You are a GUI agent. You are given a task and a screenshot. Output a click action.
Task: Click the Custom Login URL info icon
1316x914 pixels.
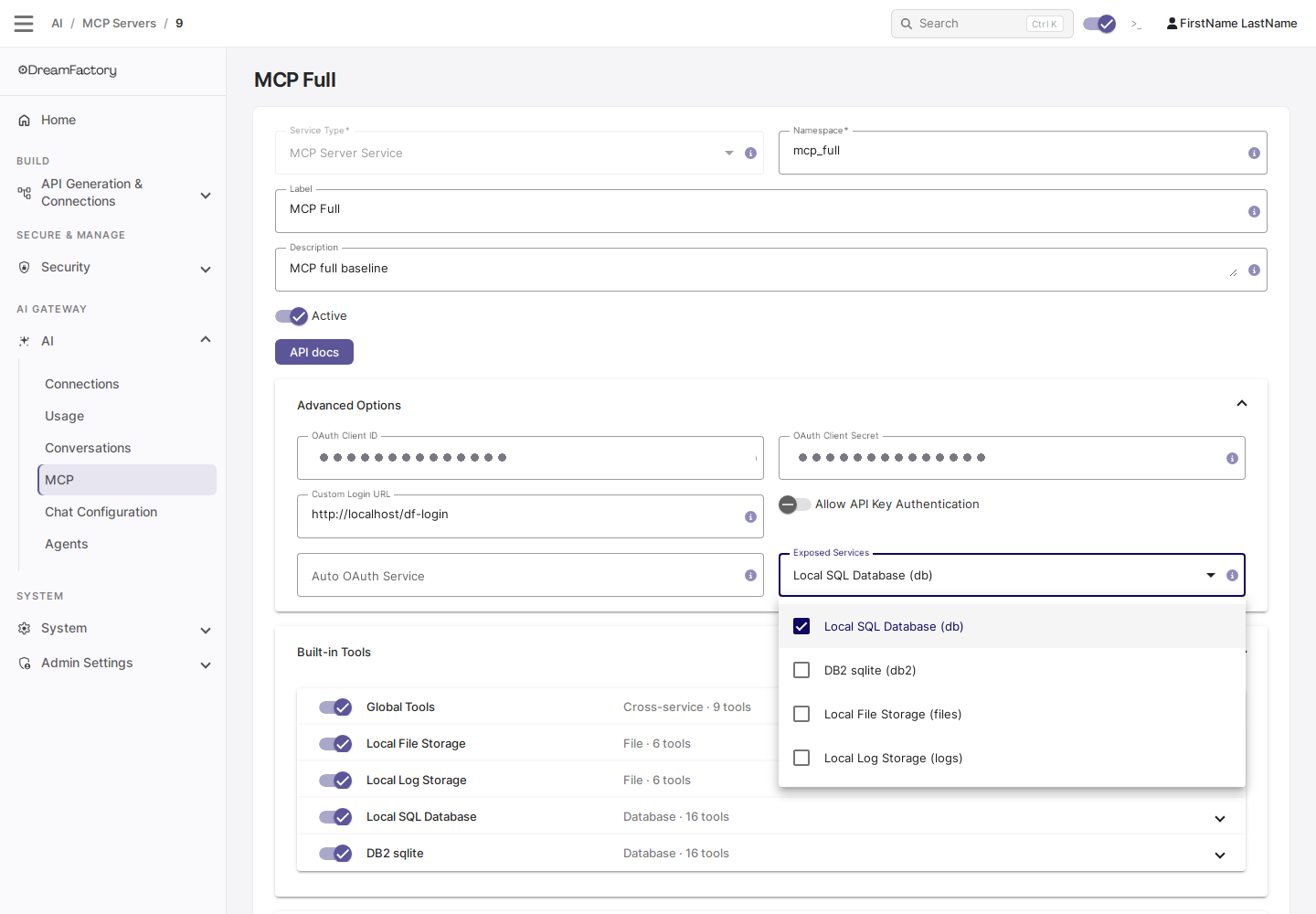[750, 517]
